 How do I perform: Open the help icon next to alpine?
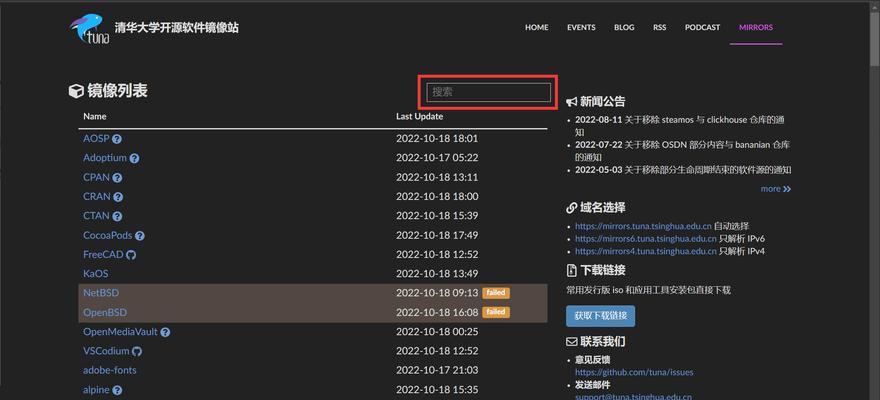(117, 390)
